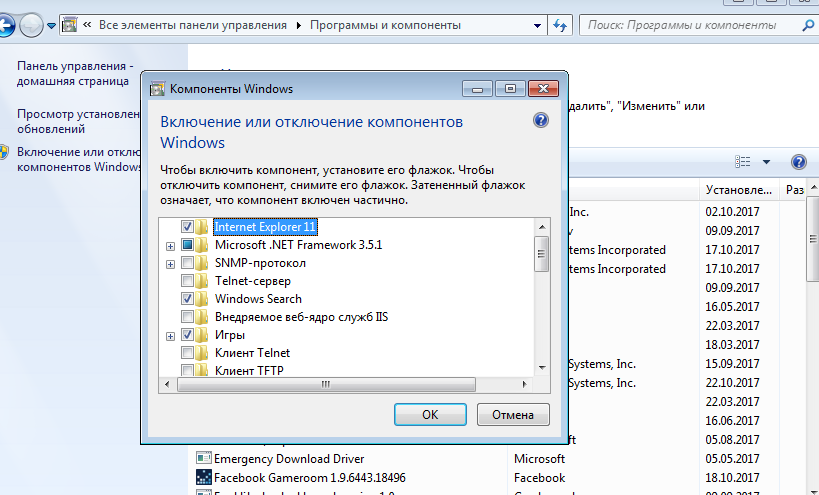Enable the Клиент Telnet checkbox
The height and width of the screenshot is (495, 819).
click(x=188, y=353)
